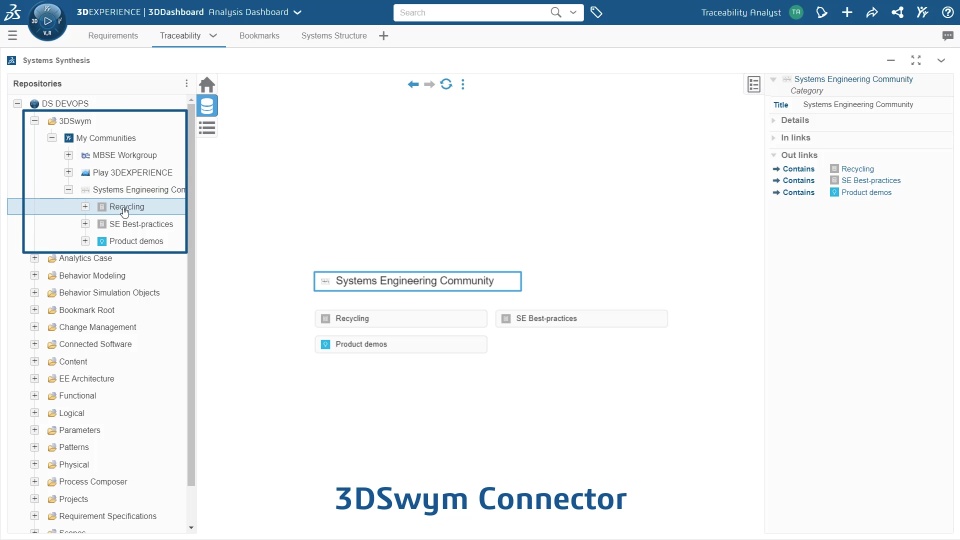
Task: Open the canvas toolbar more options
Action: (x=463, y=84)
